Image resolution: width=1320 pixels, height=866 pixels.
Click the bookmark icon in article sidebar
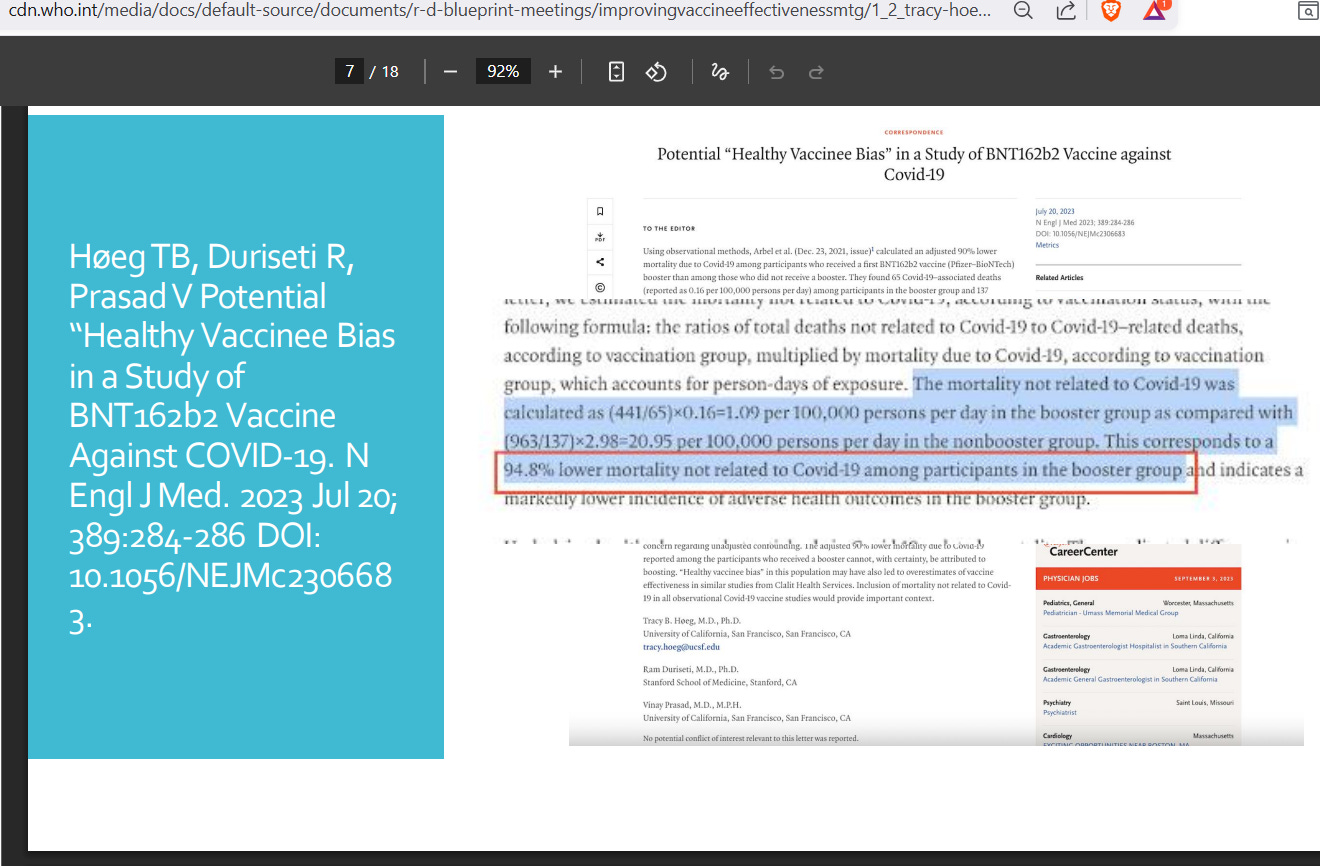point(600,211)
